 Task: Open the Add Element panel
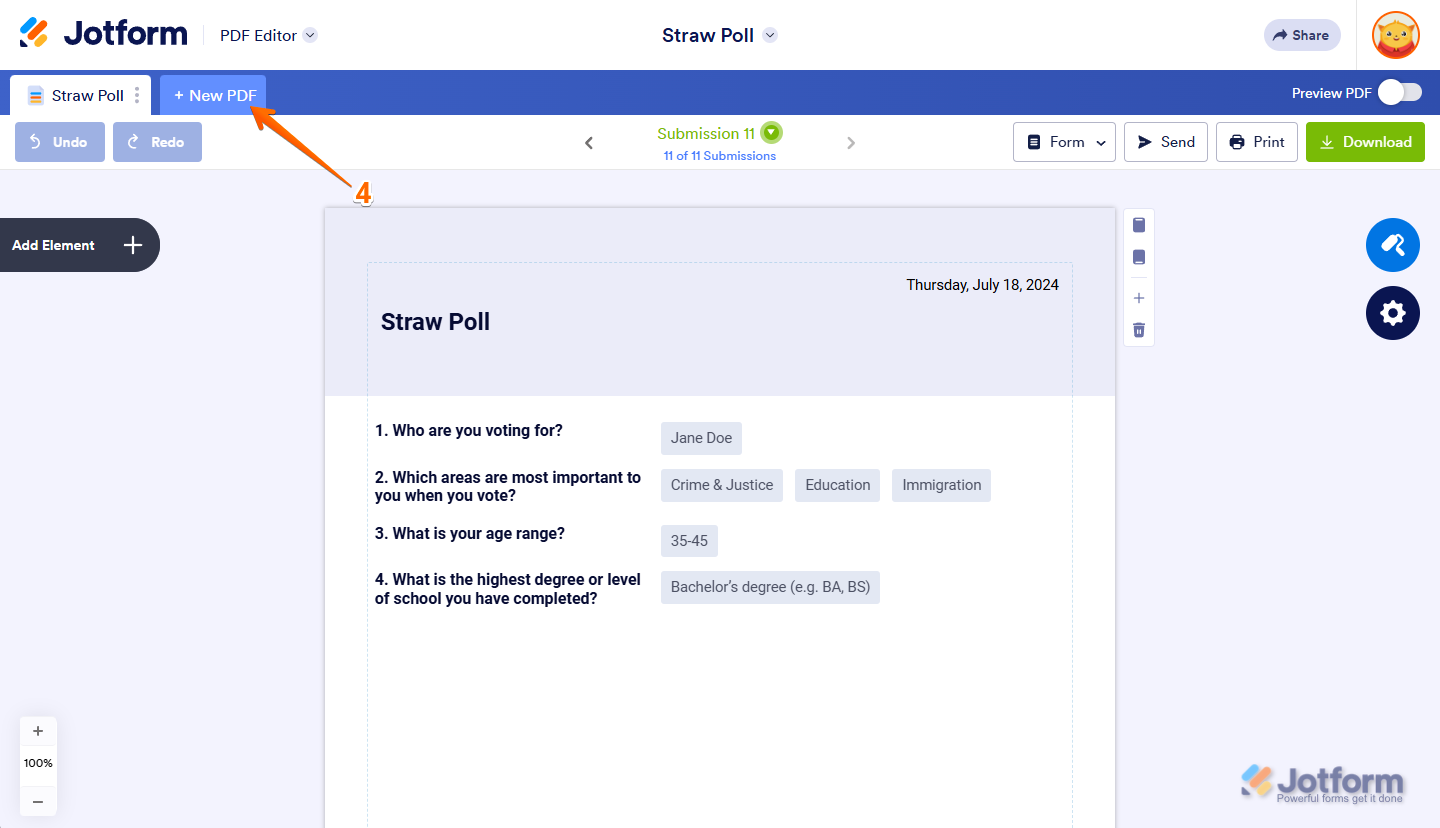pyautogui.click(x=78, y=245)
